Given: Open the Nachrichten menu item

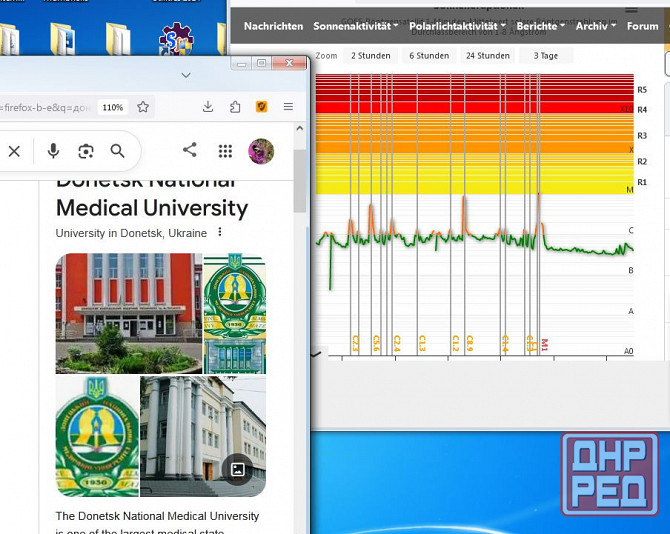Looking at the screenshot, I should click(x=273, y=26).
